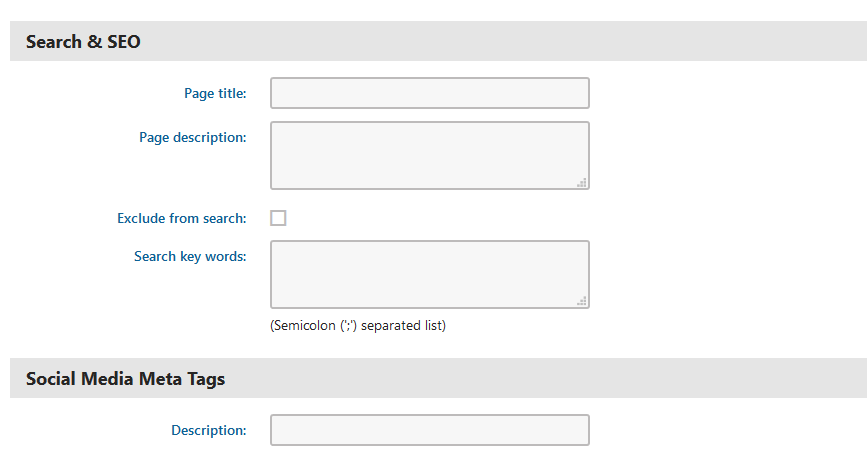Click the Description label under Social Media
The height and width of the screenshot is (465, 867).
208,430
